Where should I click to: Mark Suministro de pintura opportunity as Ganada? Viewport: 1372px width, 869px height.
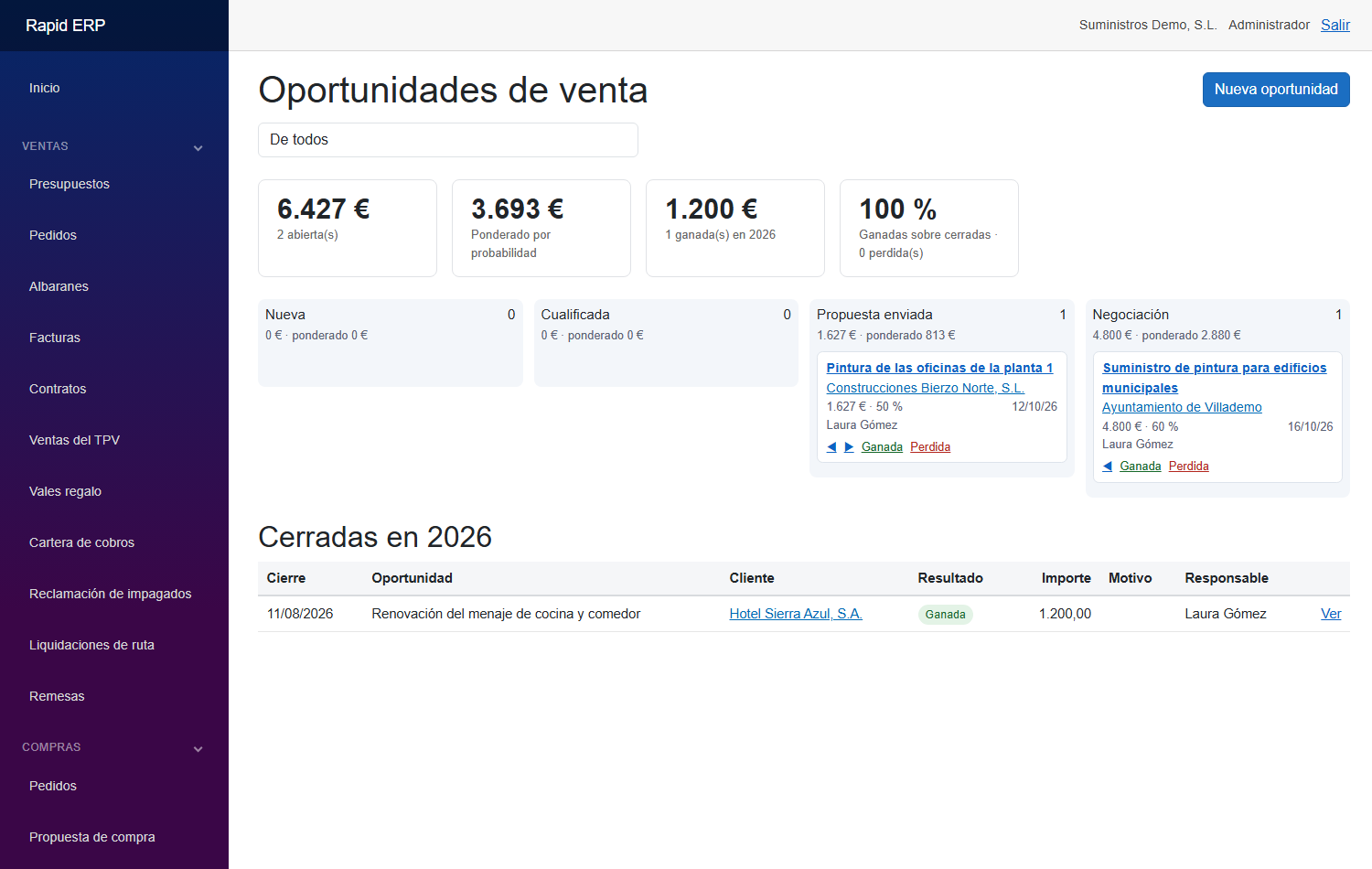point(1141,467)
